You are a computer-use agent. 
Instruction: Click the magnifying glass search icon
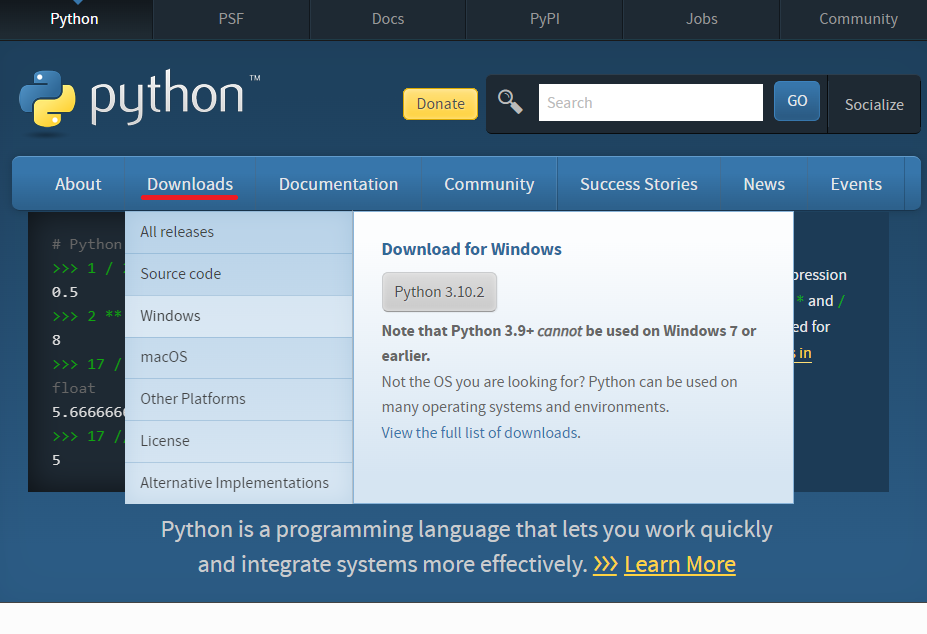click(x=510, y=102)
